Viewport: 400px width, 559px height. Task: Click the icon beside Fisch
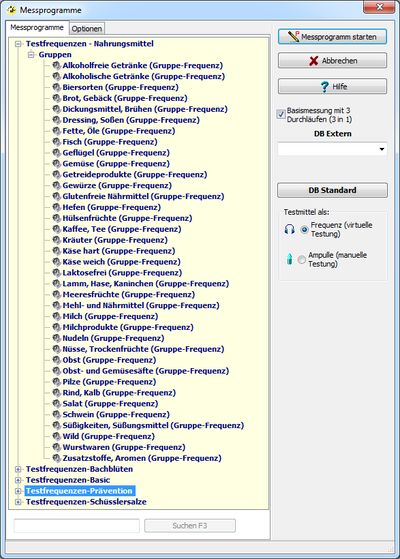tap(56, 142)
